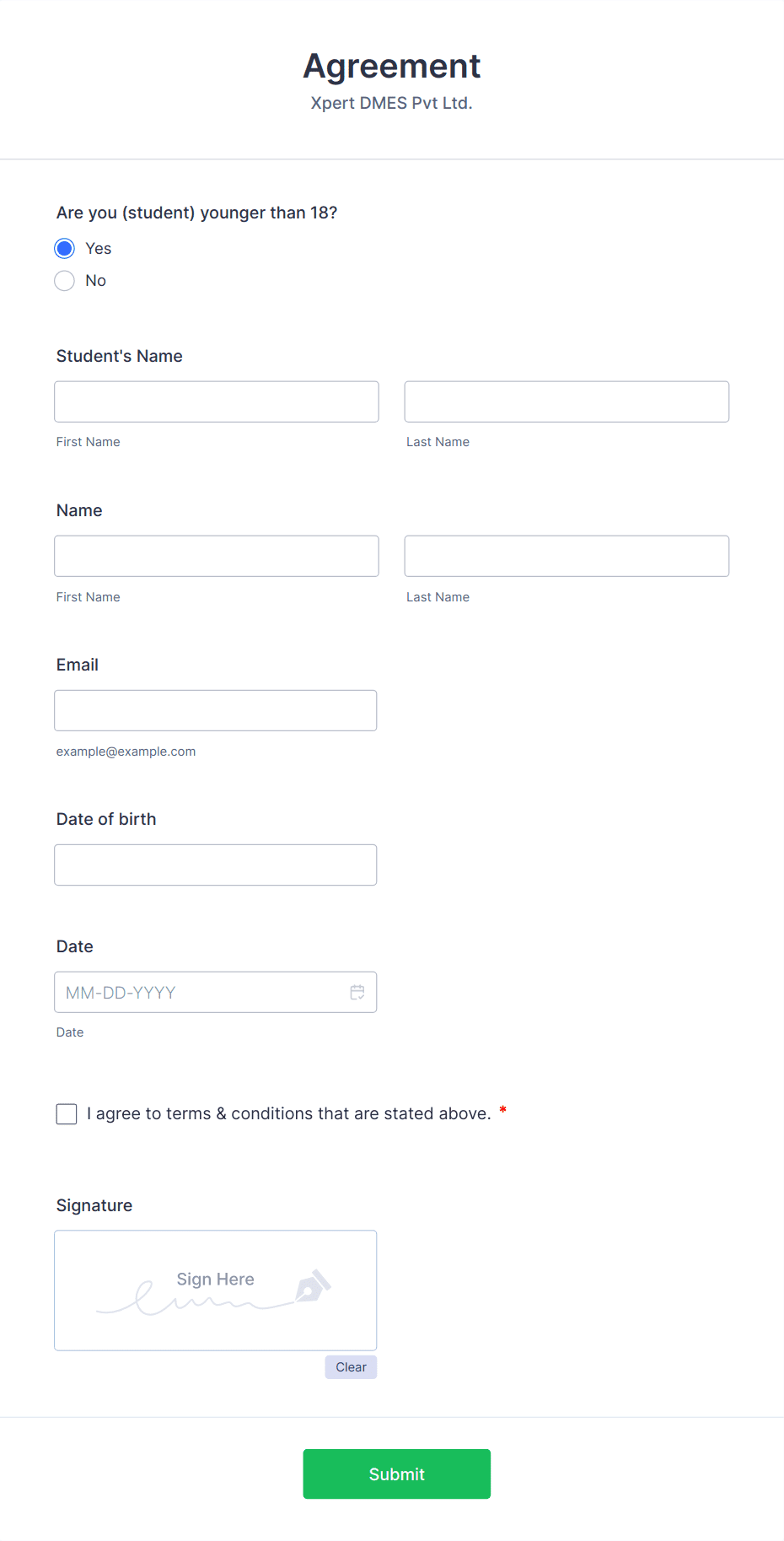Click the Student's First Name field

217,401
